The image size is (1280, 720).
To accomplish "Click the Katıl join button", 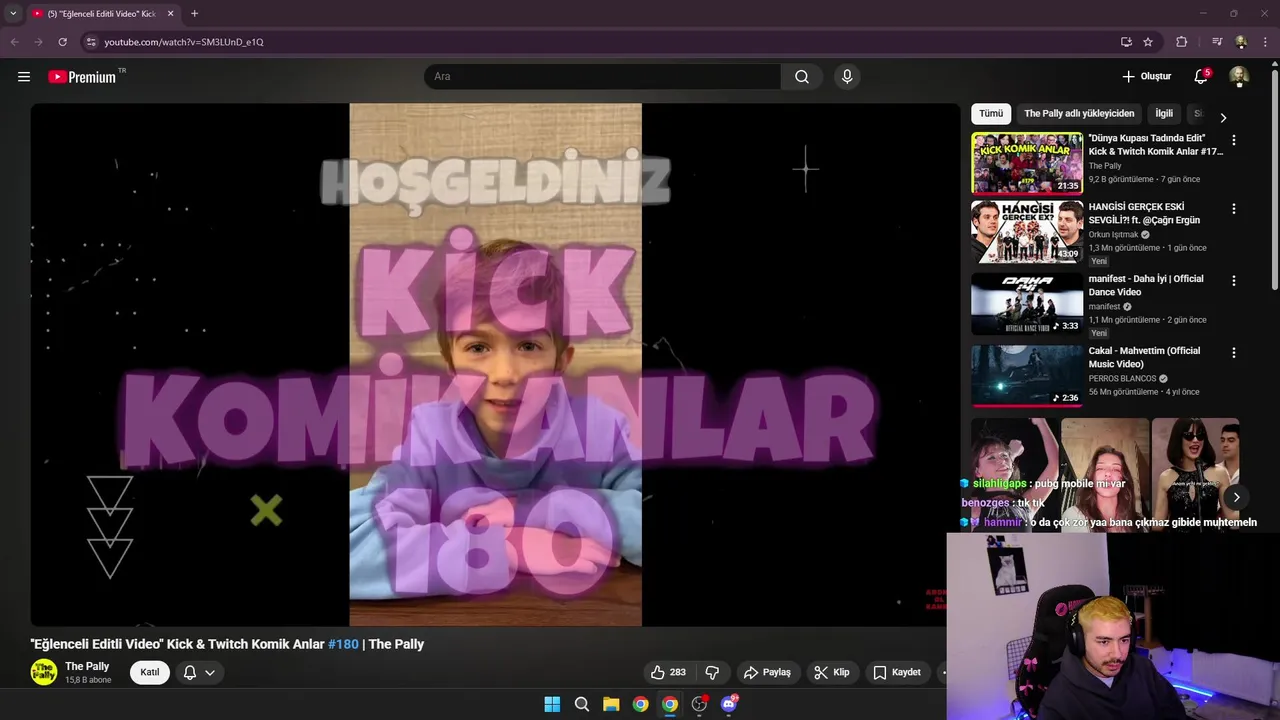I will point(149,672).
